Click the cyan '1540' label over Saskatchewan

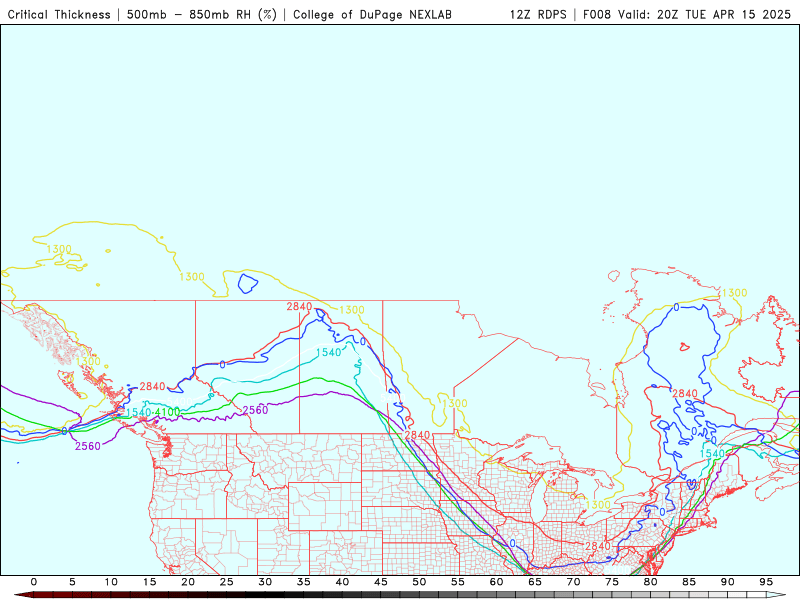pyautogui.click(x=329, y=353)
